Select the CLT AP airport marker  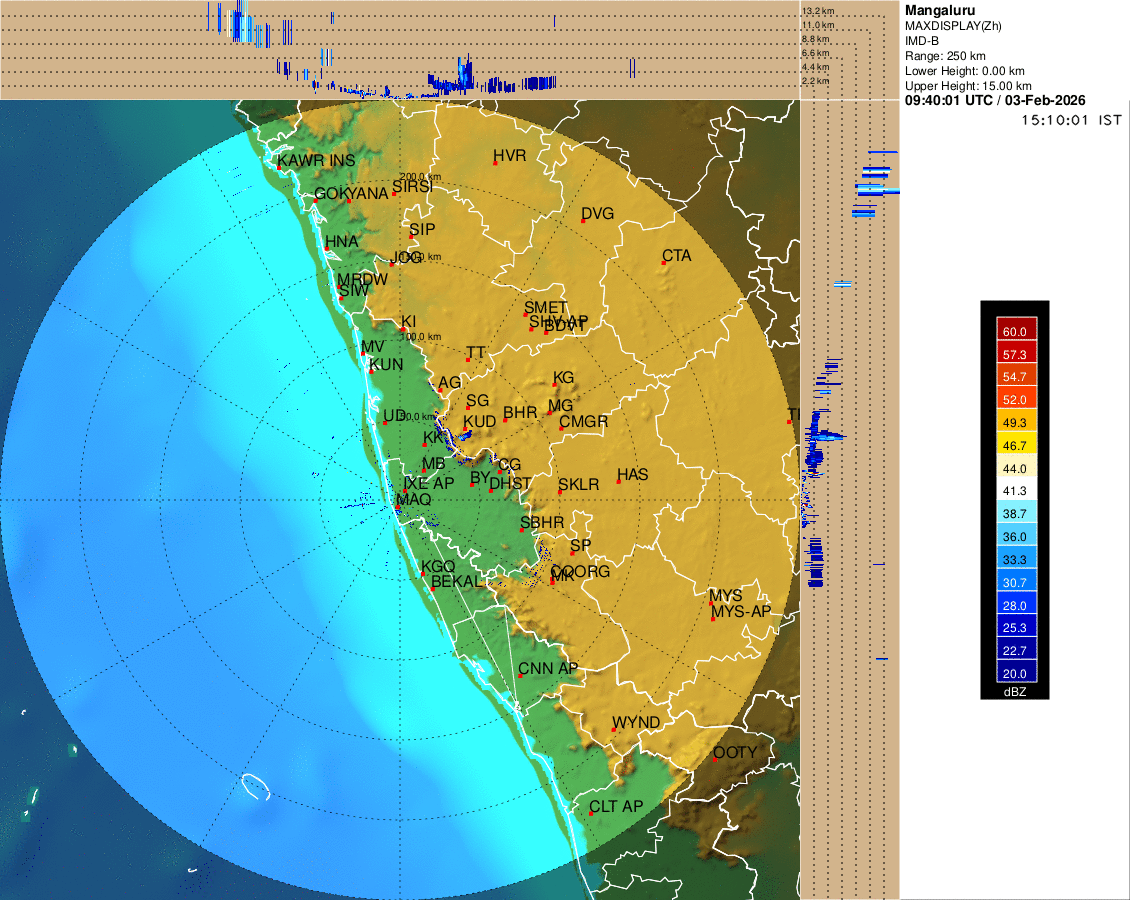591,813
